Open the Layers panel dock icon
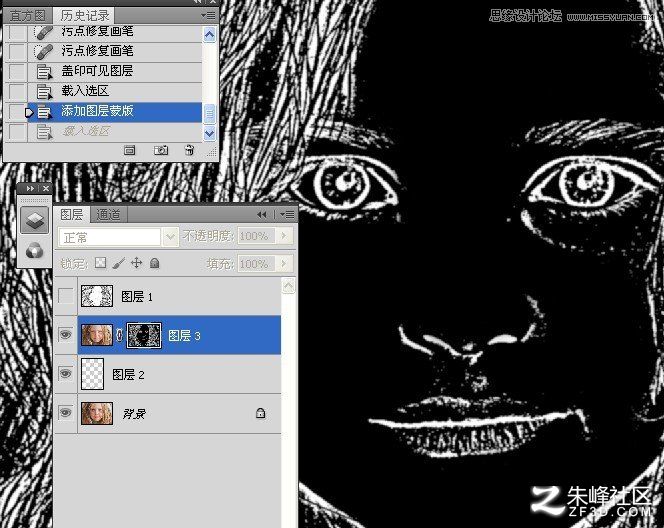 pos(34,220)
